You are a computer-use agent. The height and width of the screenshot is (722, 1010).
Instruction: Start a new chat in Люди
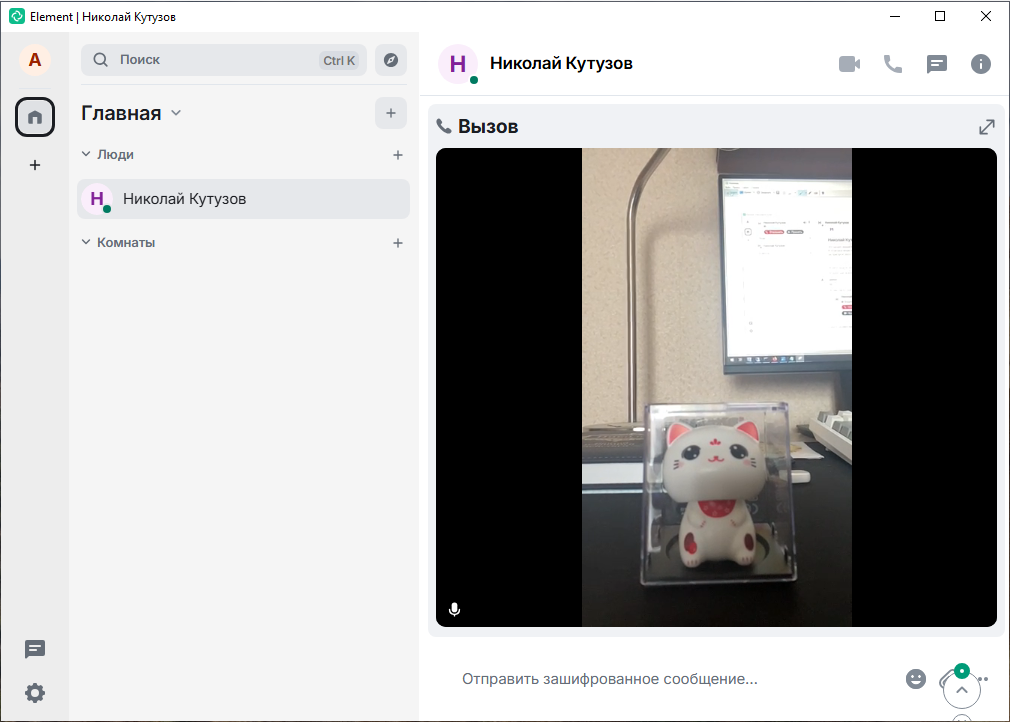pyautogui.click(x=398, y=155)
